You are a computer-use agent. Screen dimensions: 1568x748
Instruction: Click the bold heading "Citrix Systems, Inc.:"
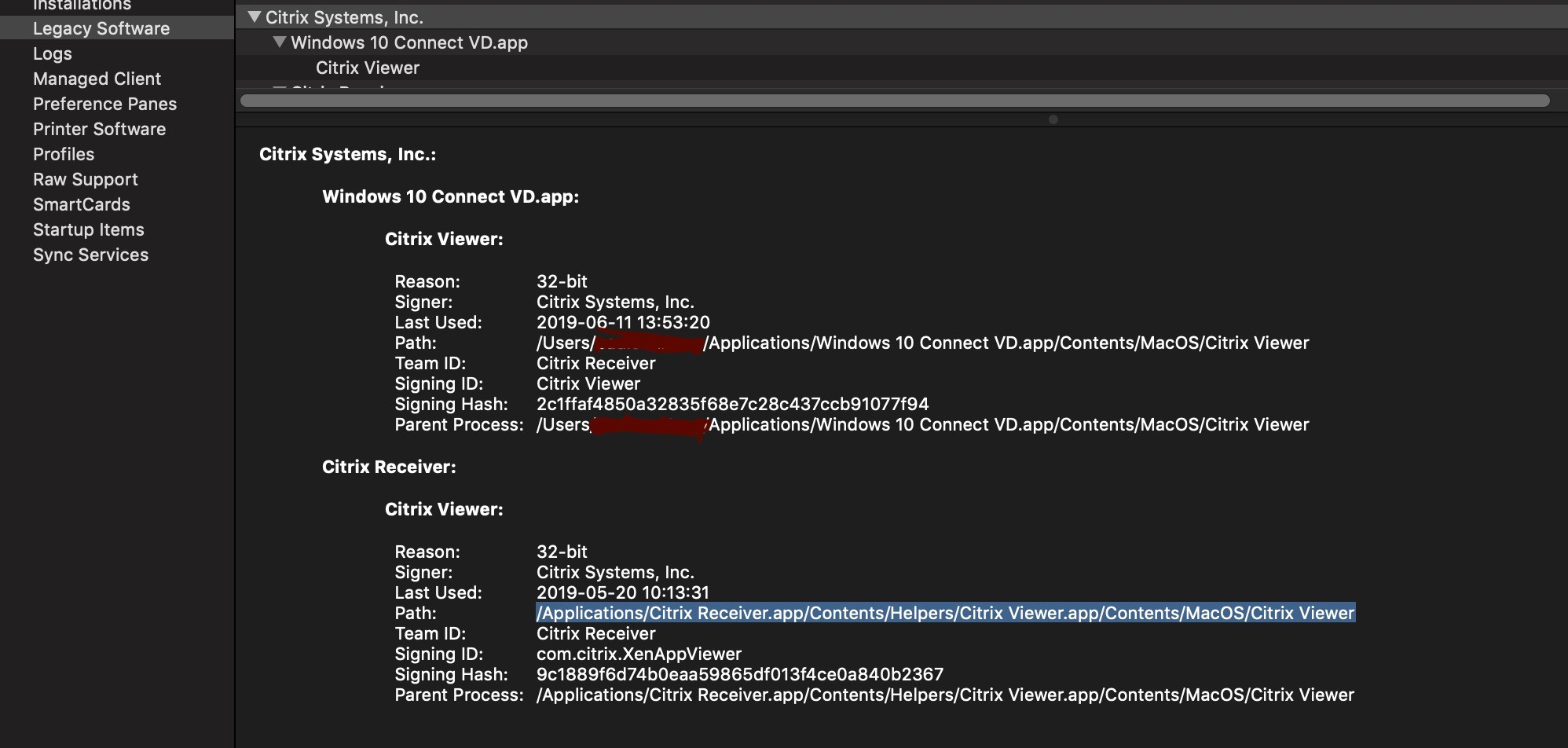click(x=348, y=154)
